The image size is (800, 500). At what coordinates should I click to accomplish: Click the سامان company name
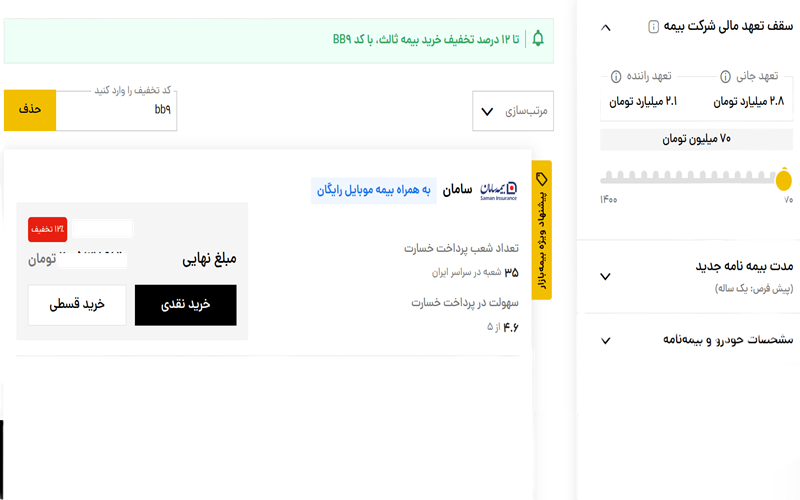[457, 190]
